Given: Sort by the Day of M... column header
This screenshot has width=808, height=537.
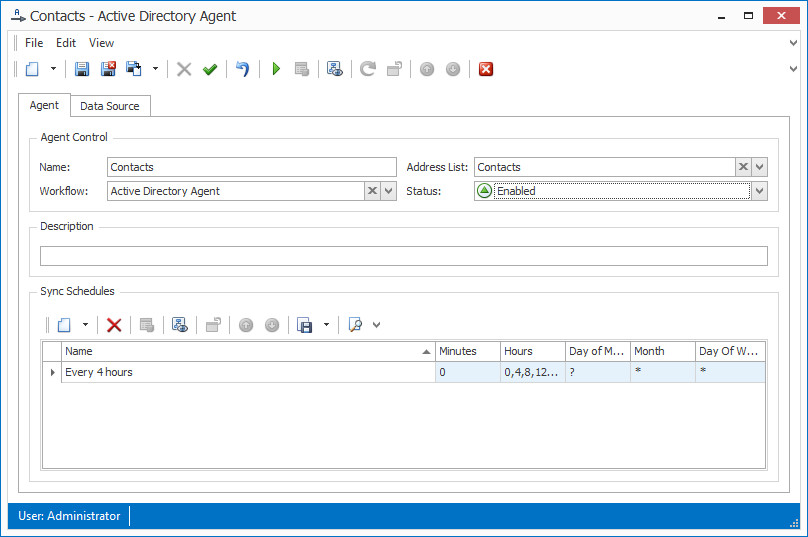Looking at the screenshot, I should 598,351.
